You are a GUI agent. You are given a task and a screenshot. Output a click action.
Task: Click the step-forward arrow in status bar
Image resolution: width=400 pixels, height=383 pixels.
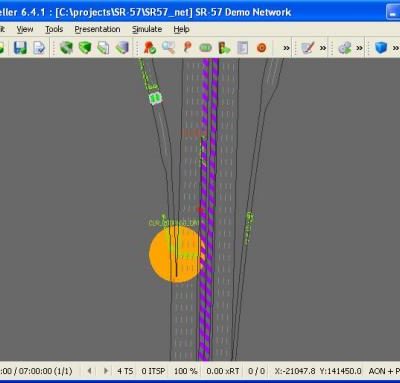pos(106,371)
